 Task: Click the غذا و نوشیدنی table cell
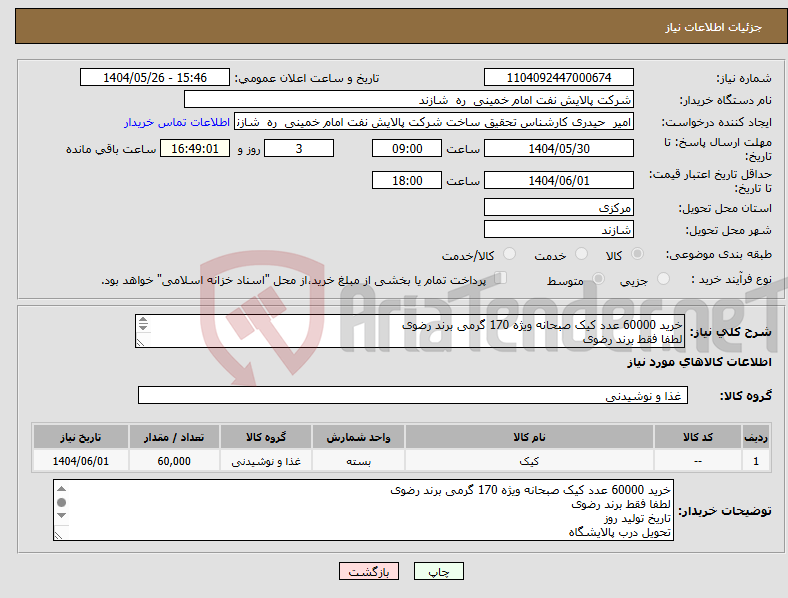266,461
